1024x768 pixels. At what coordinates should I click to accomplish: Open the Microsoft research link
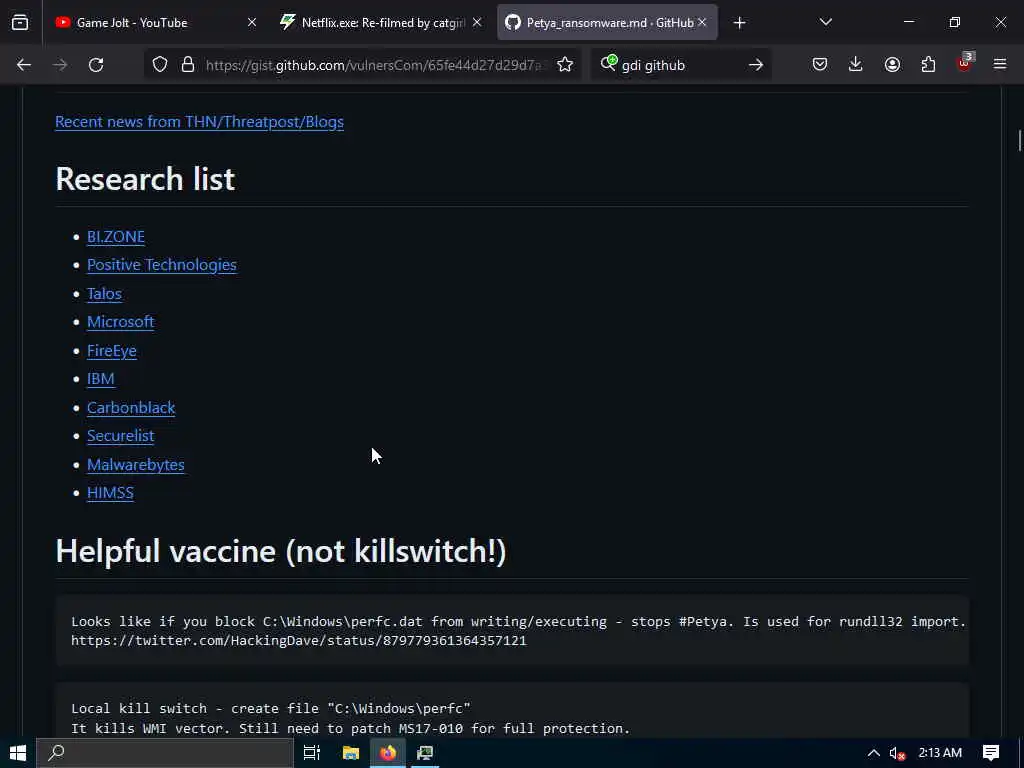click(121, 322)
